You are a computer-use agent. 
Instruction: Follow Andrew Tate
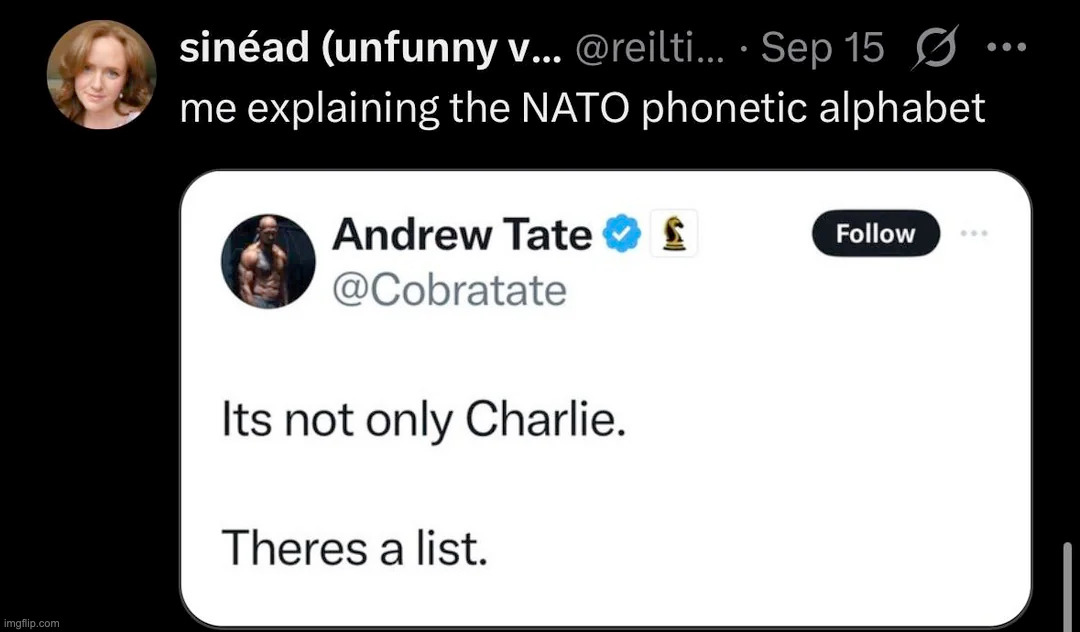pos(875,234)
